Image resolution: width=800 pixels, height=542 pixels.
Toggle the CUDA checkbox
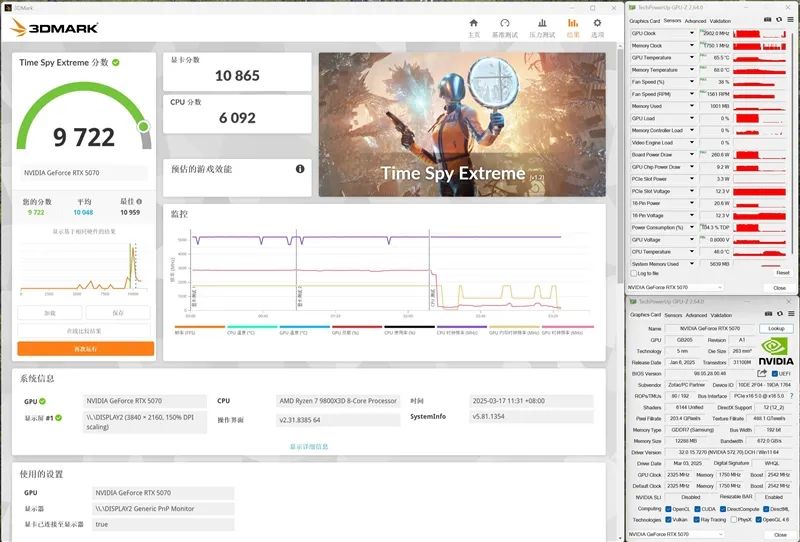coord(696,509)
